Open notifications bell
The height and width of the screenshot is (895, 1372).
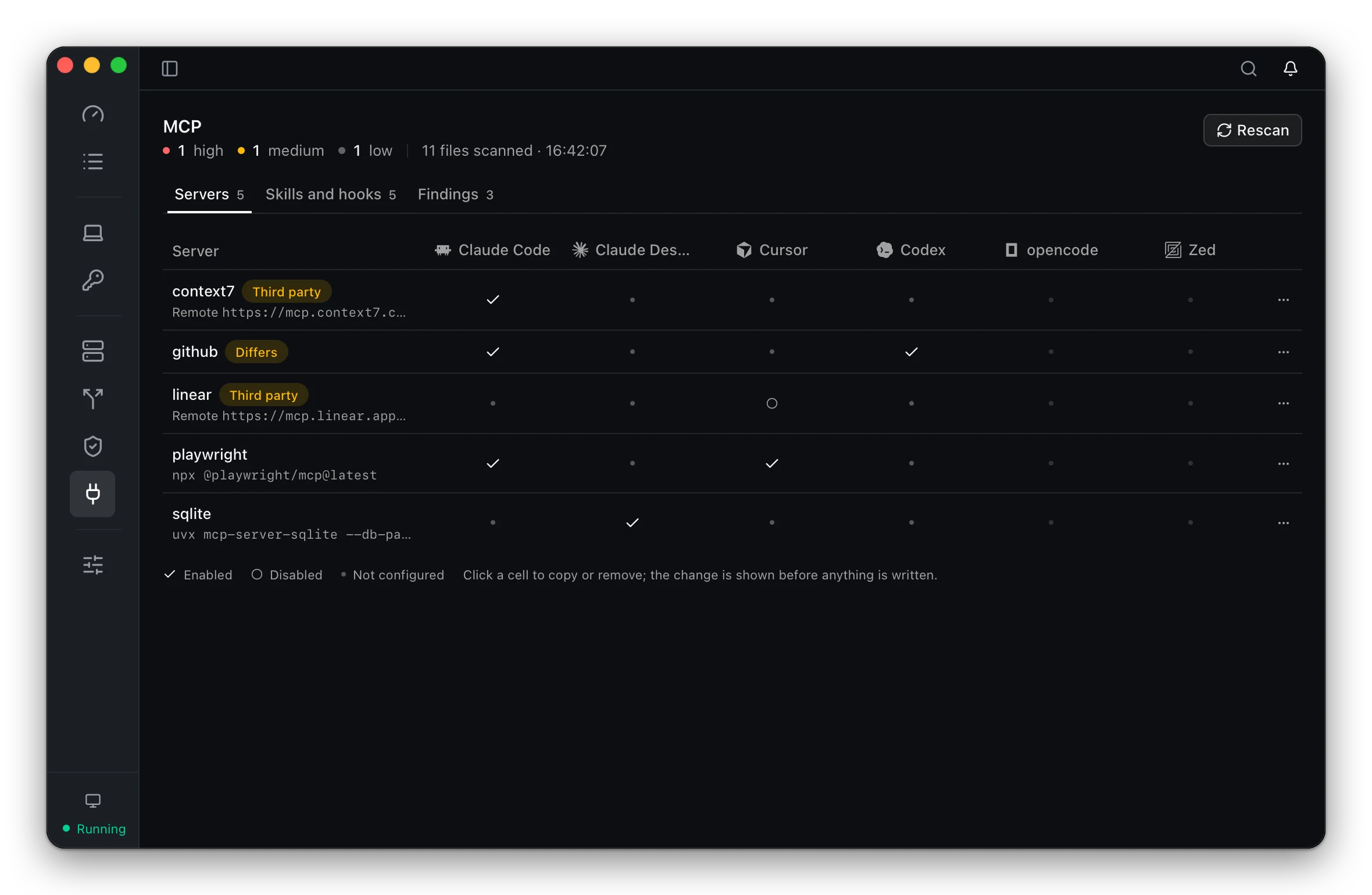1290,69
